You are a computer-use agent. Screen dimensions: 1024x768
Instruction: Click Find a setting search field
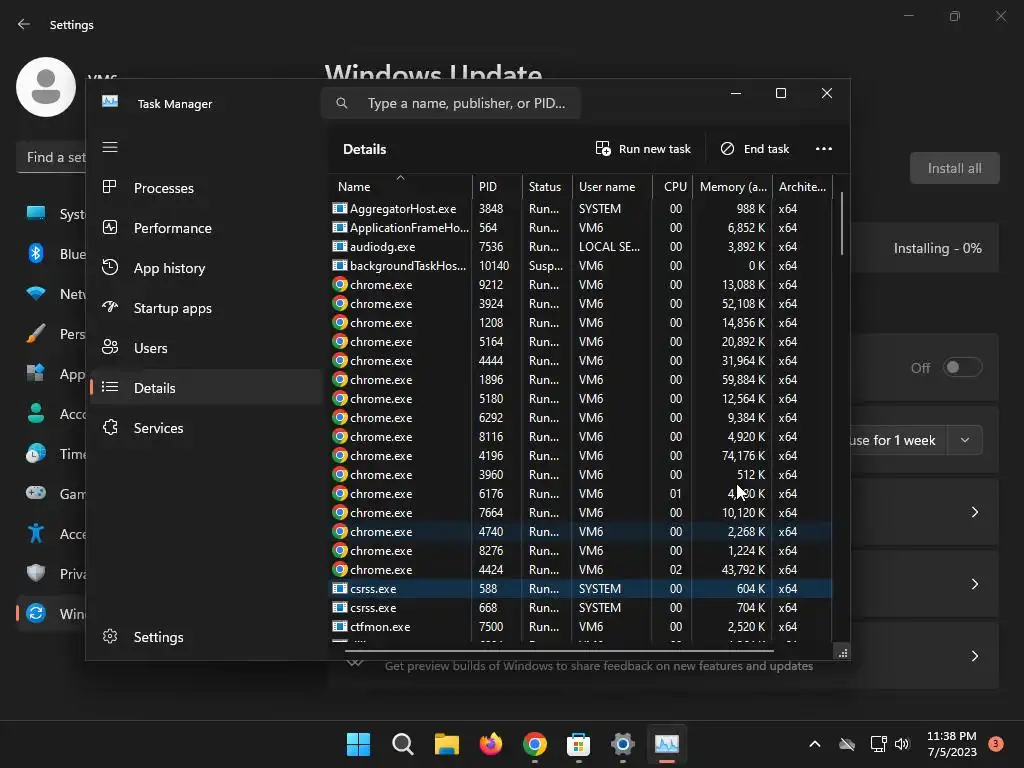tap(51, 157)
